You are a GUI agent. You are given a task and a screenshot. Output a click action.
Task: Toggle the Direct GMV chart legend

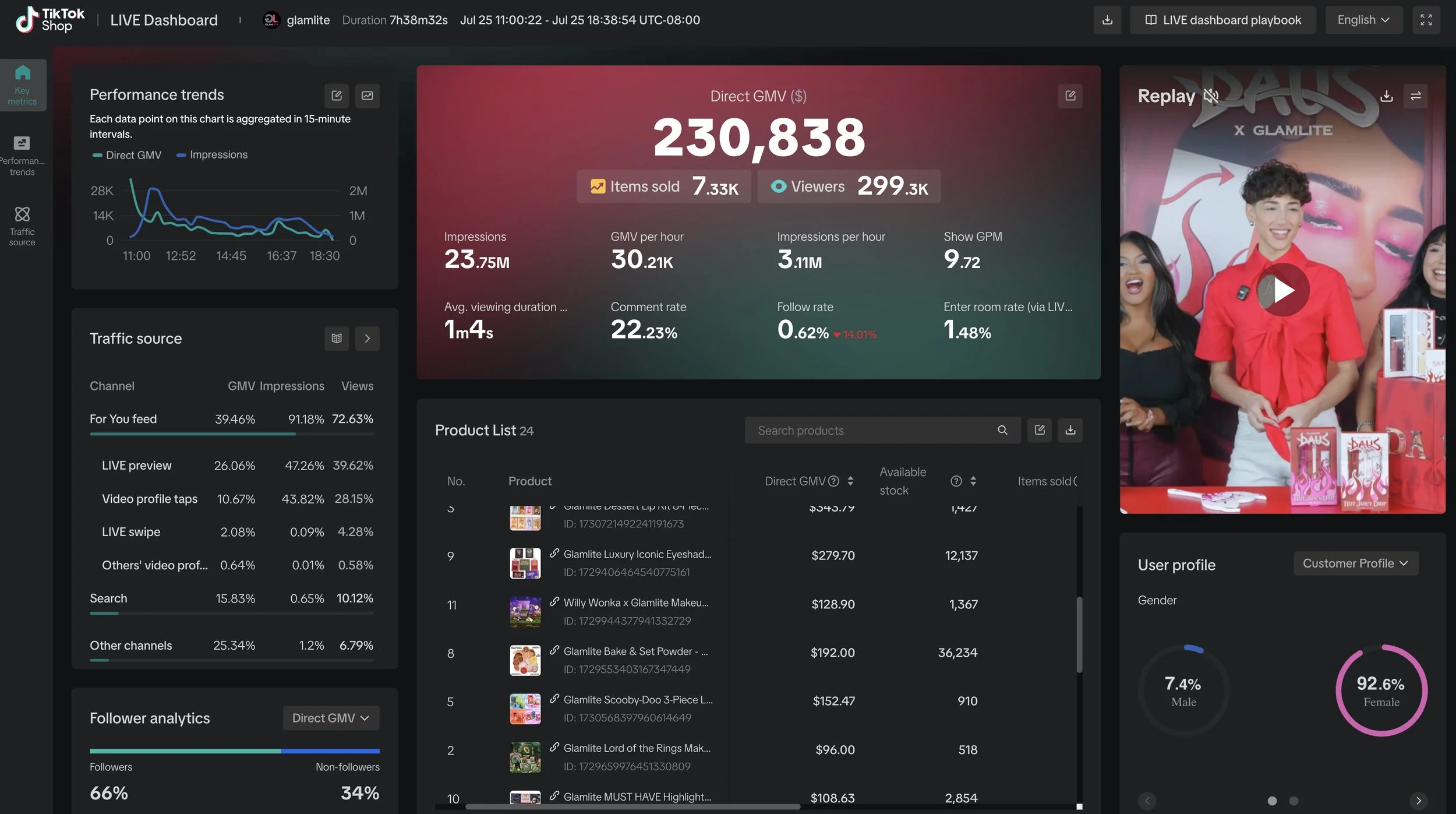127,155
